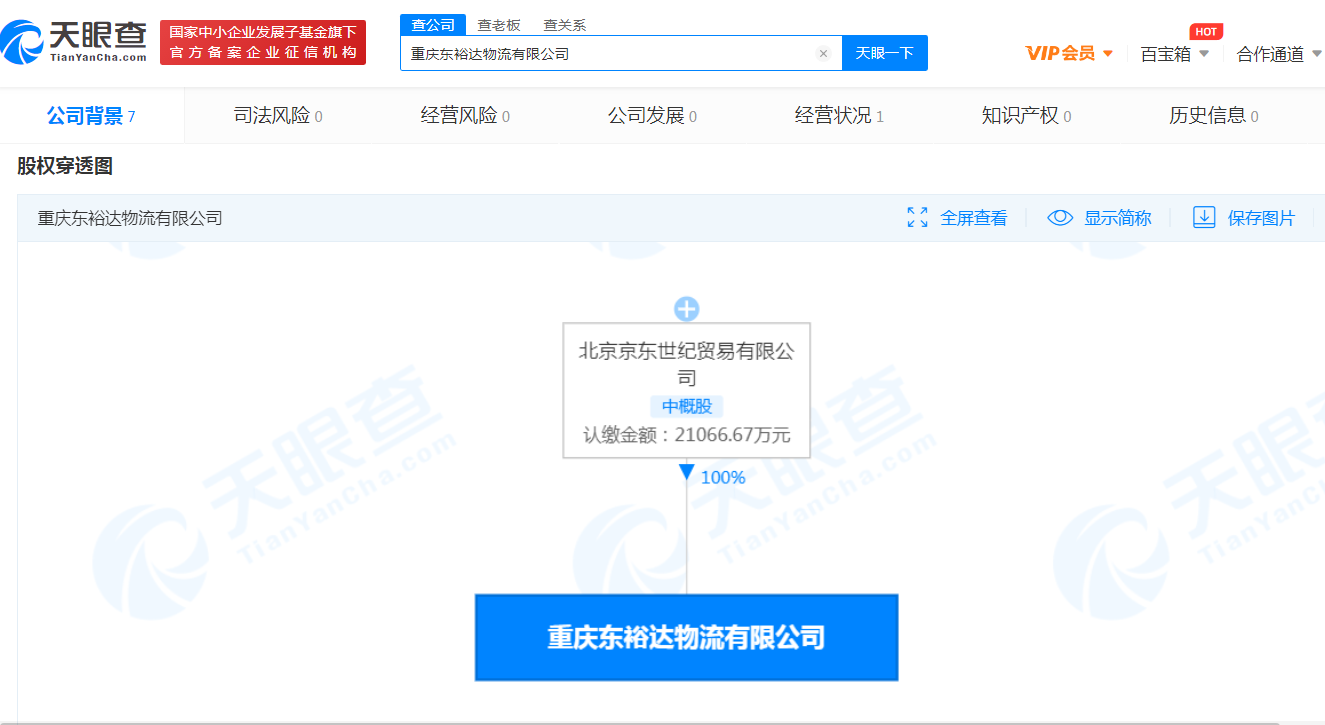
Task: Click the 重庆东裕达物流有限公司 blue company node
Action: pos(686,638)
